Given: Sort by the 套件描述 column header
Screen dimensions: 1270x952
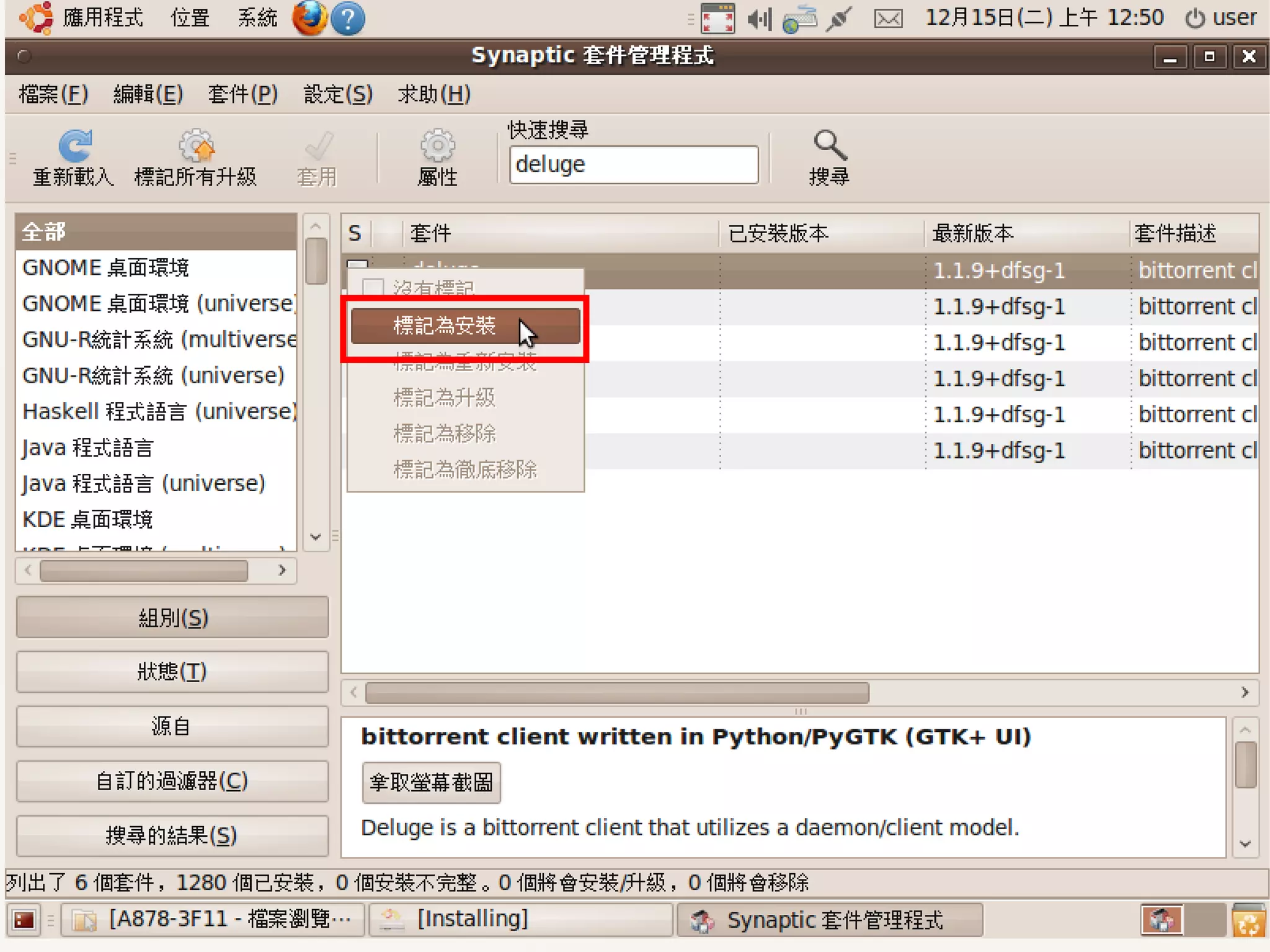Looking at the screenshot, I should (1194, 234).
